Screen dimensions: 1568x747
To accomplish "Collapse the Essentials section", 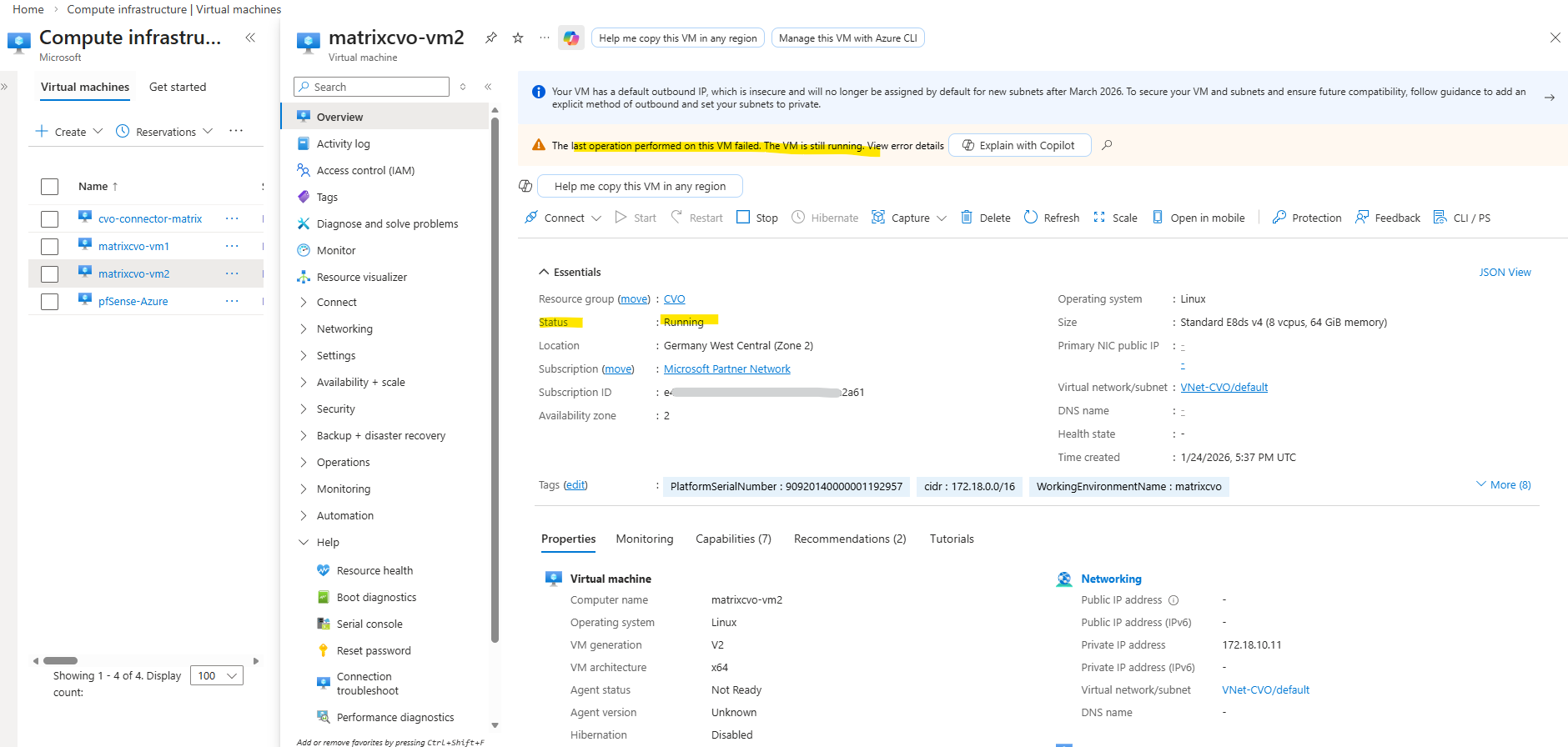I will (544, 272).
